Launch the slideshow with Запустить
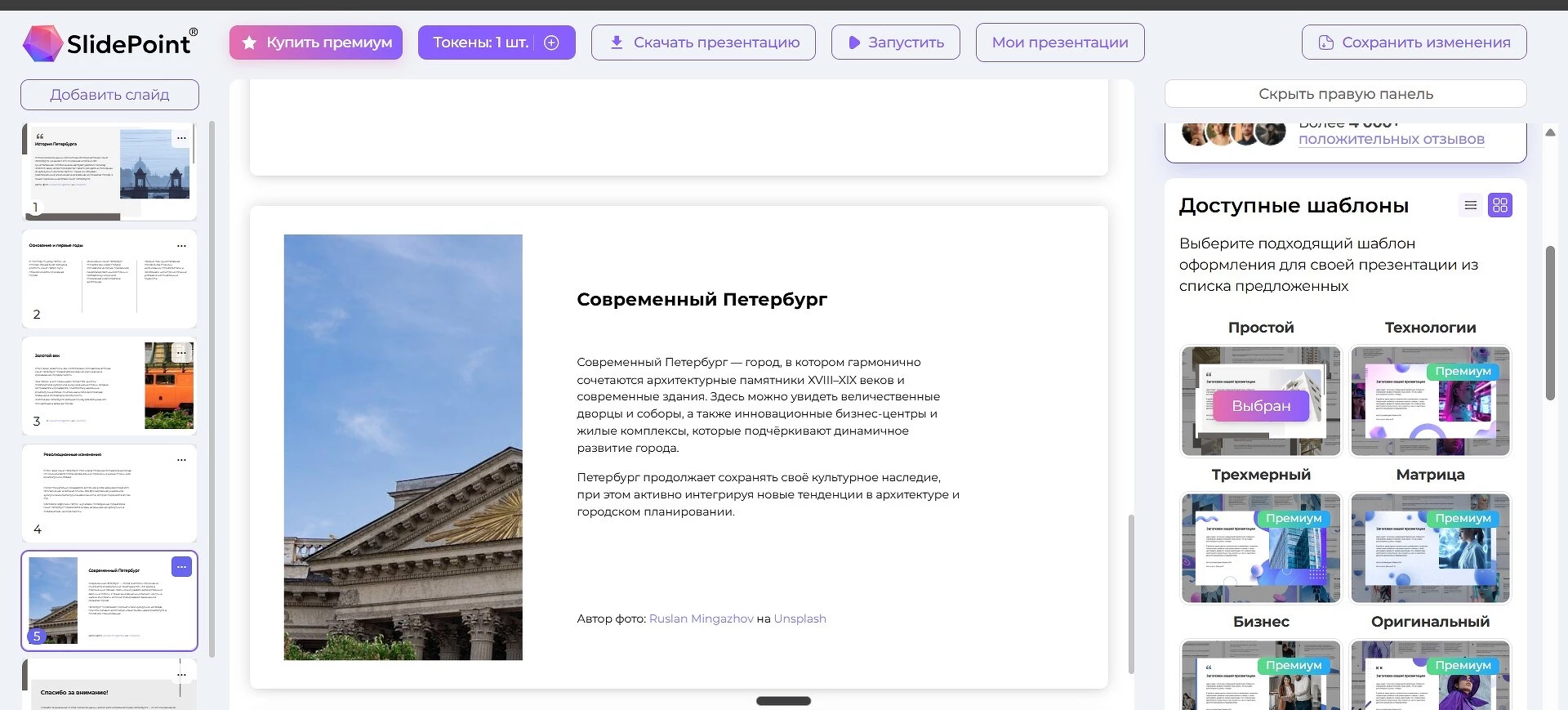 pos(895,42)
